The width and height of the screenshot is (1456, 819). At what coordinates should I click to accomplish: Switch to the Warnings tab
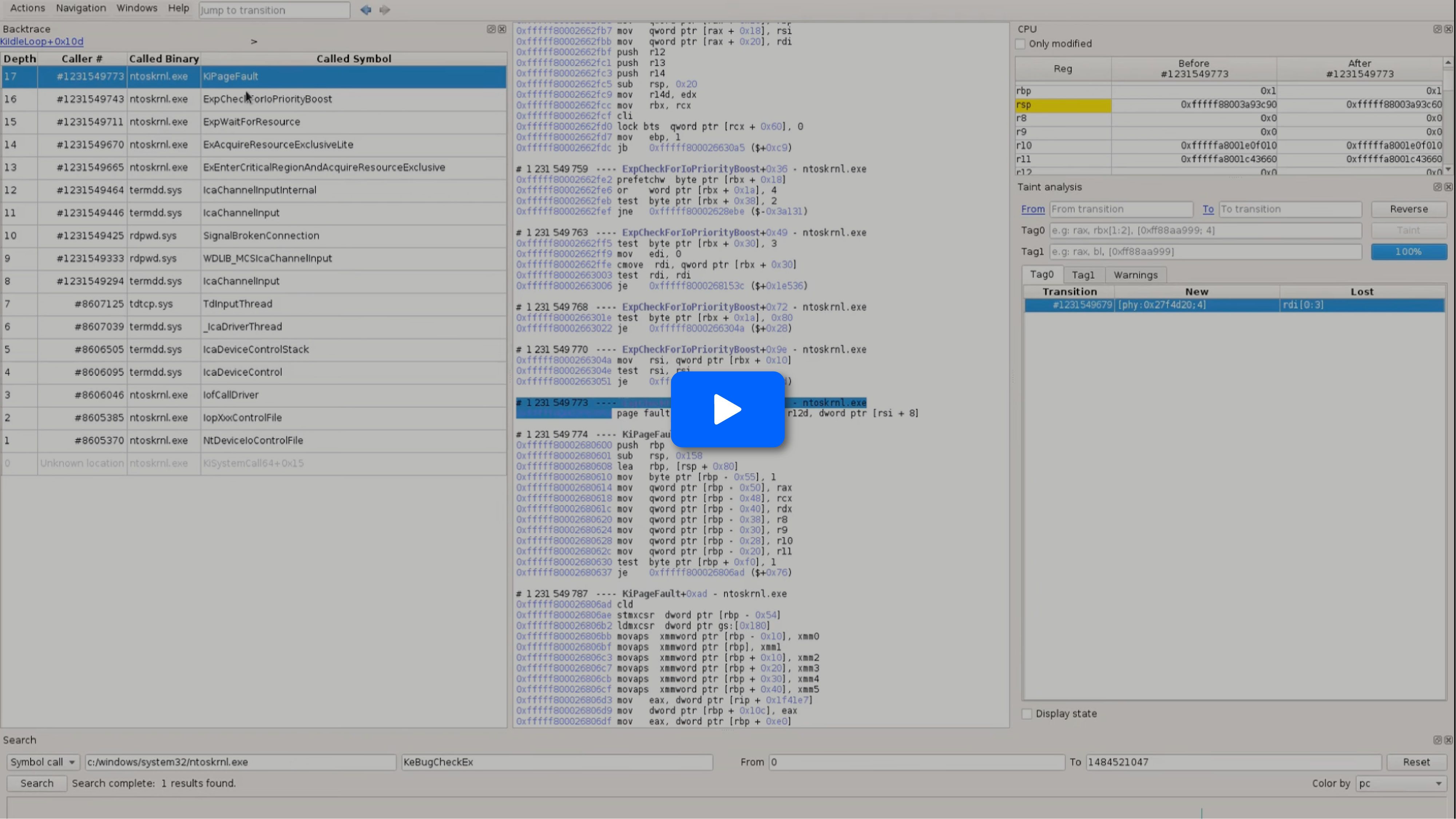[x=1135, y=275]
